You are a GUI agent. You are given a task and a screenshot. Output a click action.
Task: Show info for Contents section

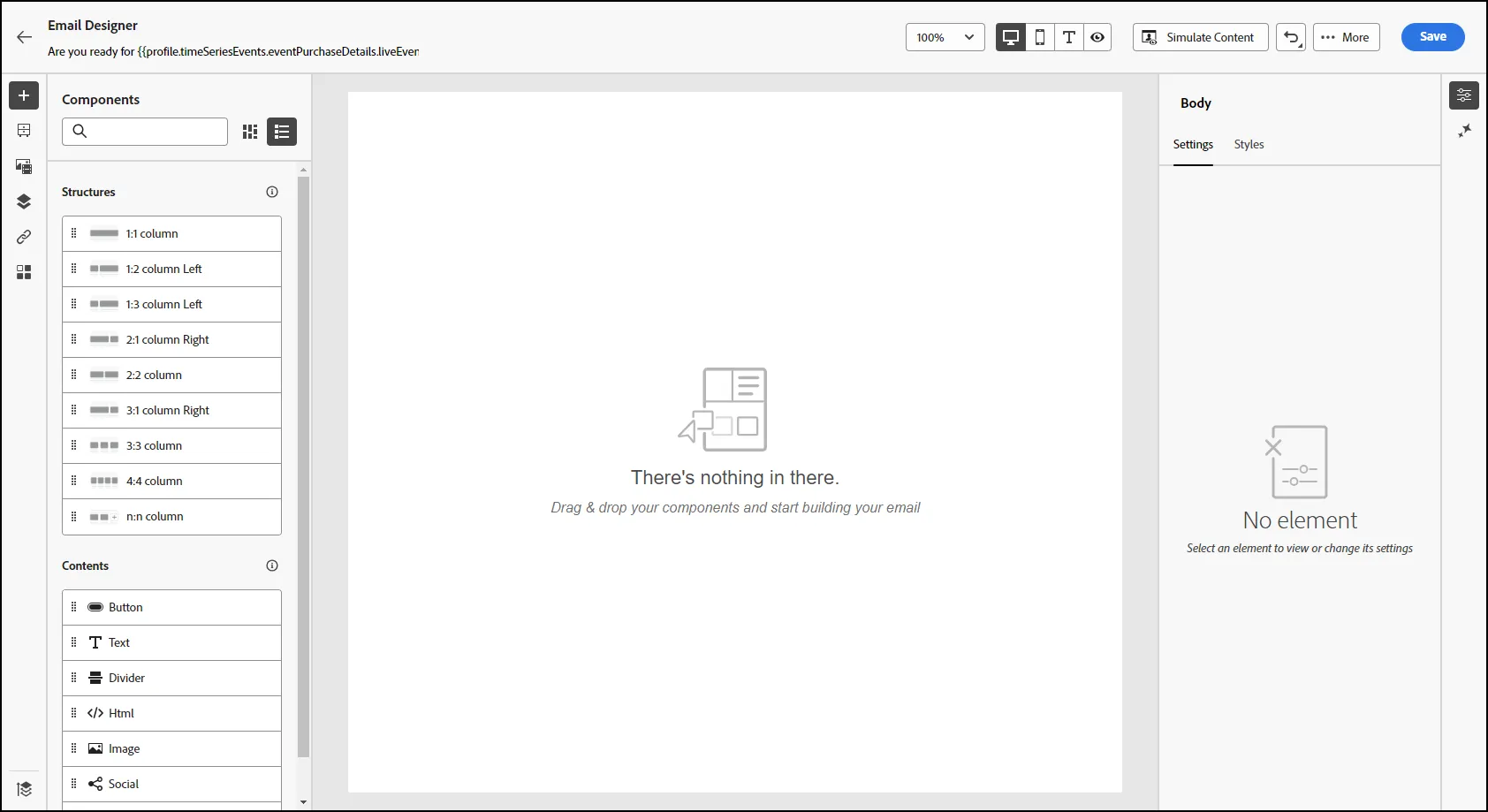tap(272, 565)
